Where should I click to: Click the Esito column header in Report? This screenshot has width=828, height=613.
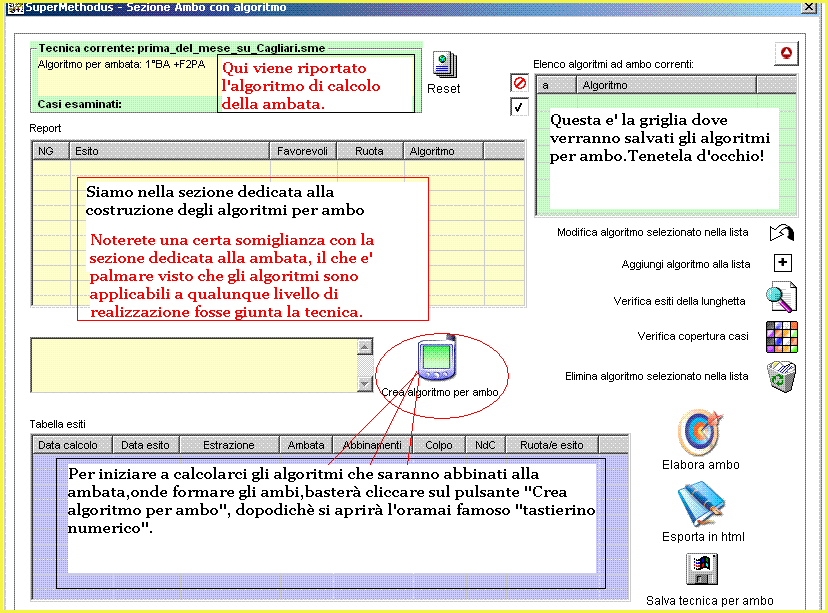tap(170, 151)
